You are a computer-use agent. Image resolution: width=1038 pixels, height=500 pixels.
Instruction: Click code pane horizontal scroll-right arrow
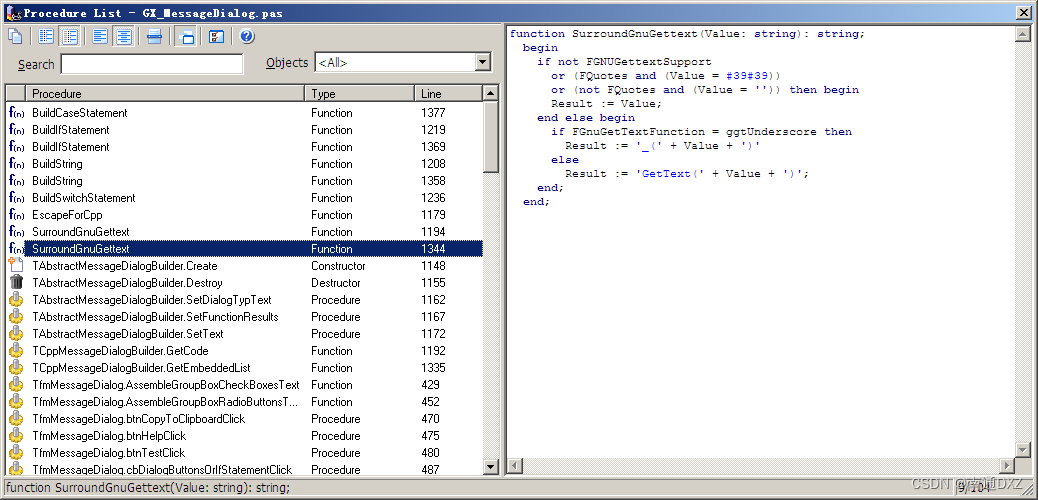tap(1007, 466)
